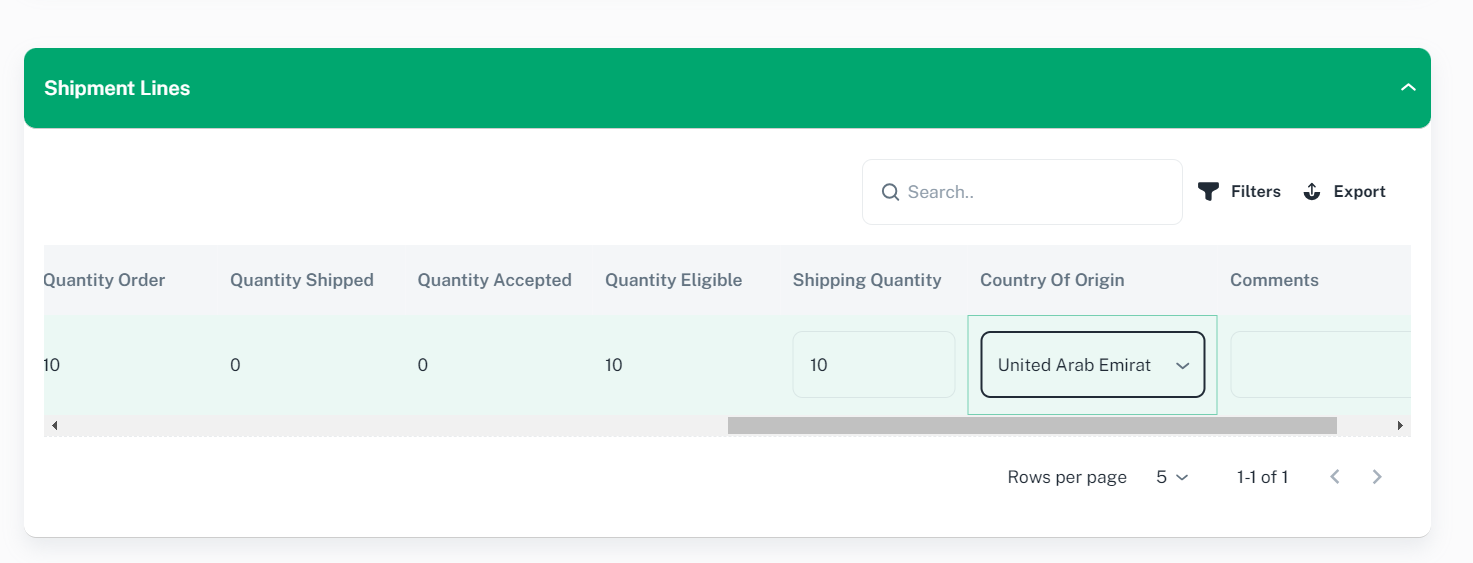1473x563 pixels.
Task: Click the Filters funnel icon
Action: coord(1208,191)
